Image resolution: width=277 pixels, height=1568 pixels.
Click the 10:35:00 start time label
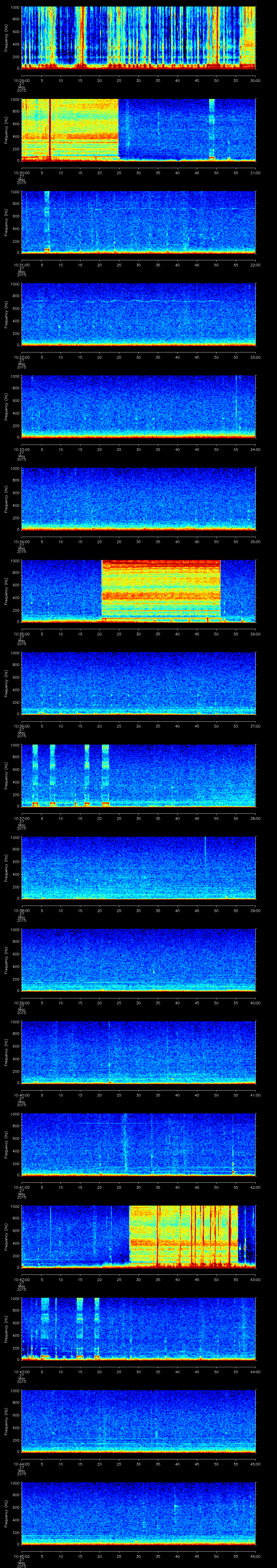pos(21,634)
